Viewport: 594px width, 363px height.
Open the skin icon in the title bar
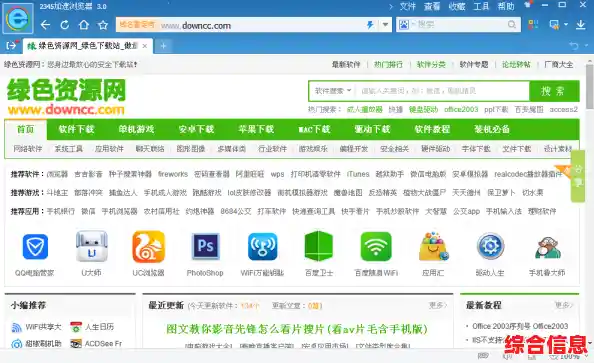(527, 5)
